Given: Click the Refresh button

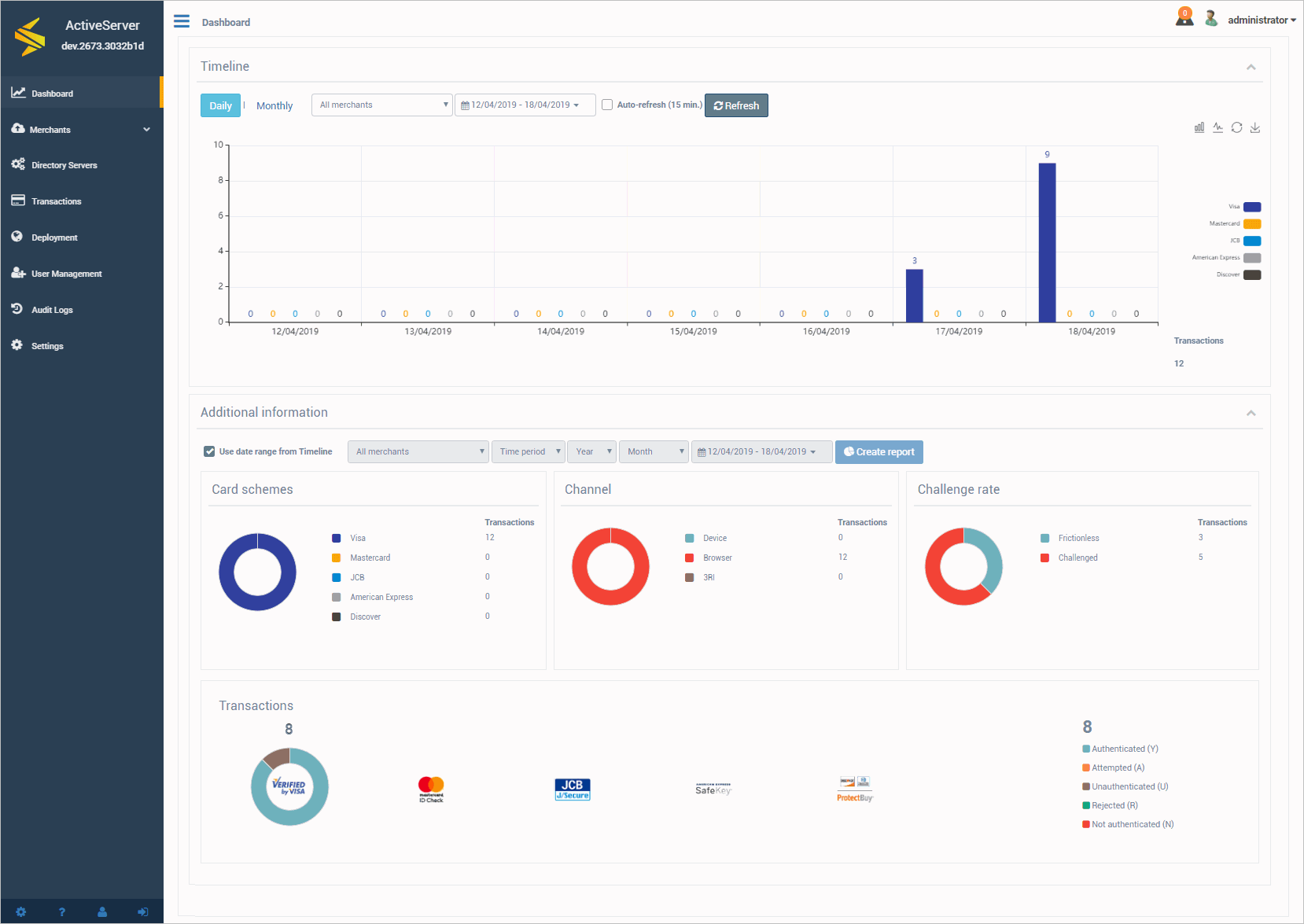Looking at the screenshot, I should 736,105.
